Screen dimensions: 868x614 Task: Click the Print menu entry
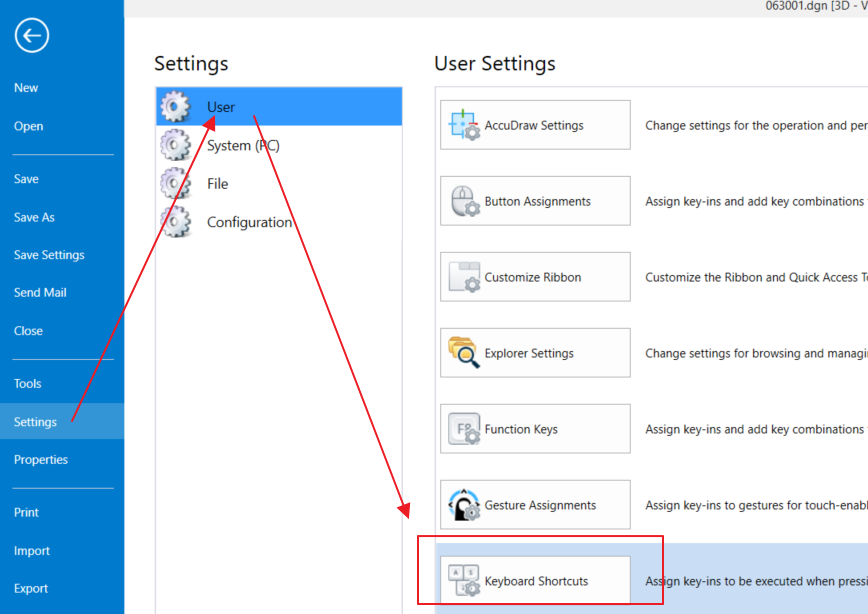tap(27, 513)
